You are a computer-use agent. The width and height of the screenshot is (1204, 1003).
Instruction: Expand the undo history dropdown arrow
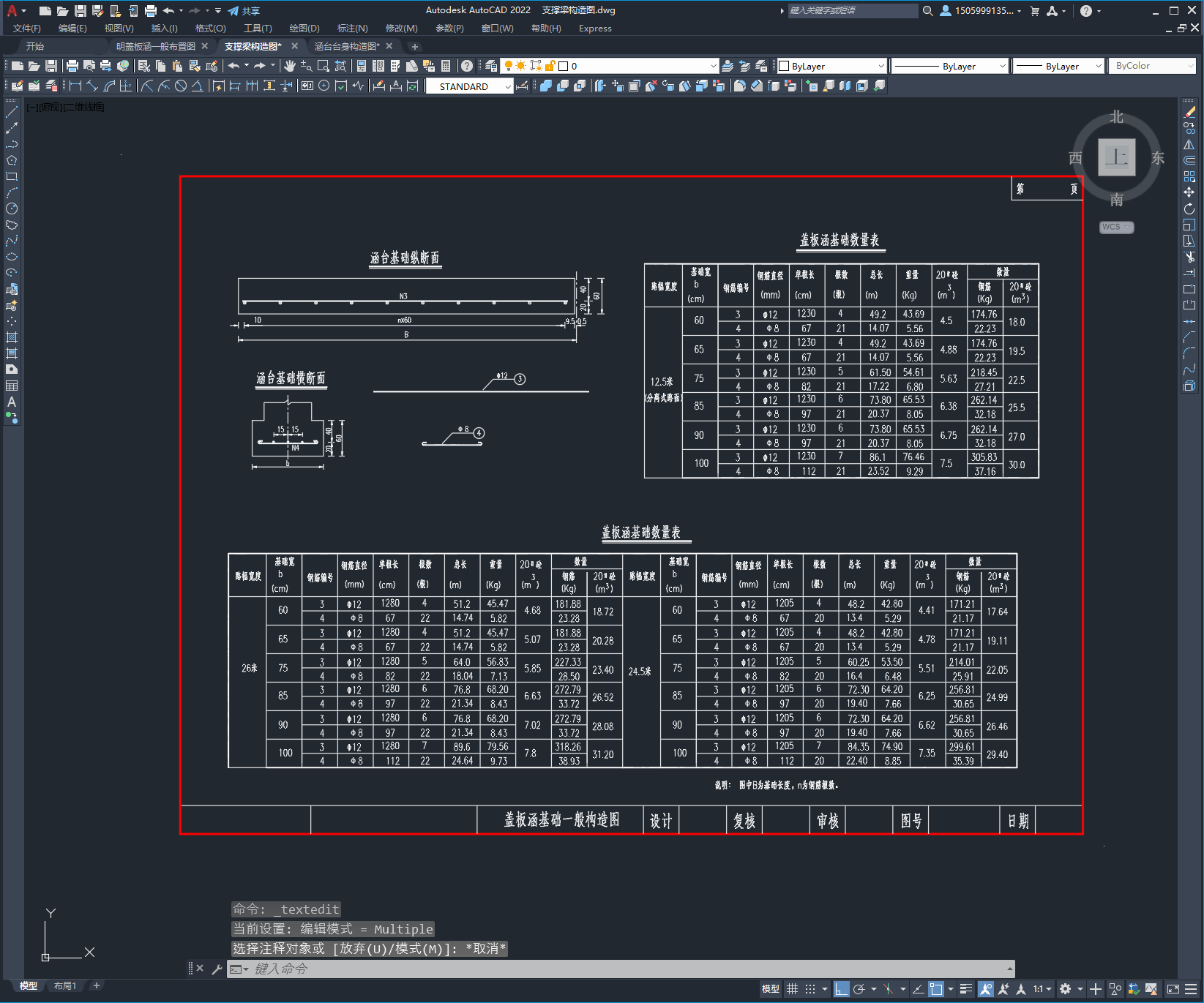(x=247, y=66)
